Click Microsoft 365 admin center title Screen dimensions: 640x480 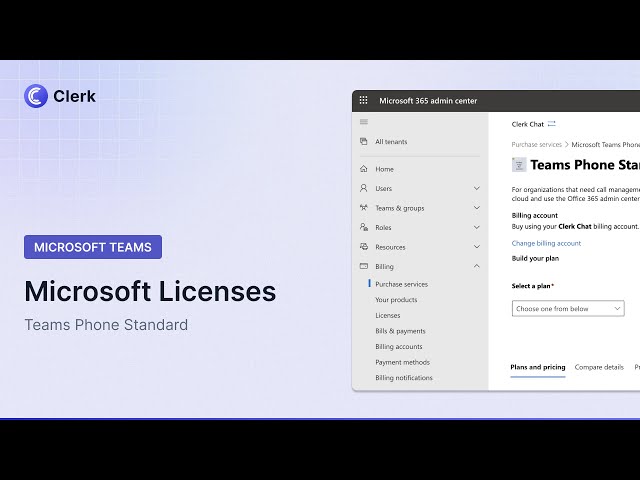[428, 101]
